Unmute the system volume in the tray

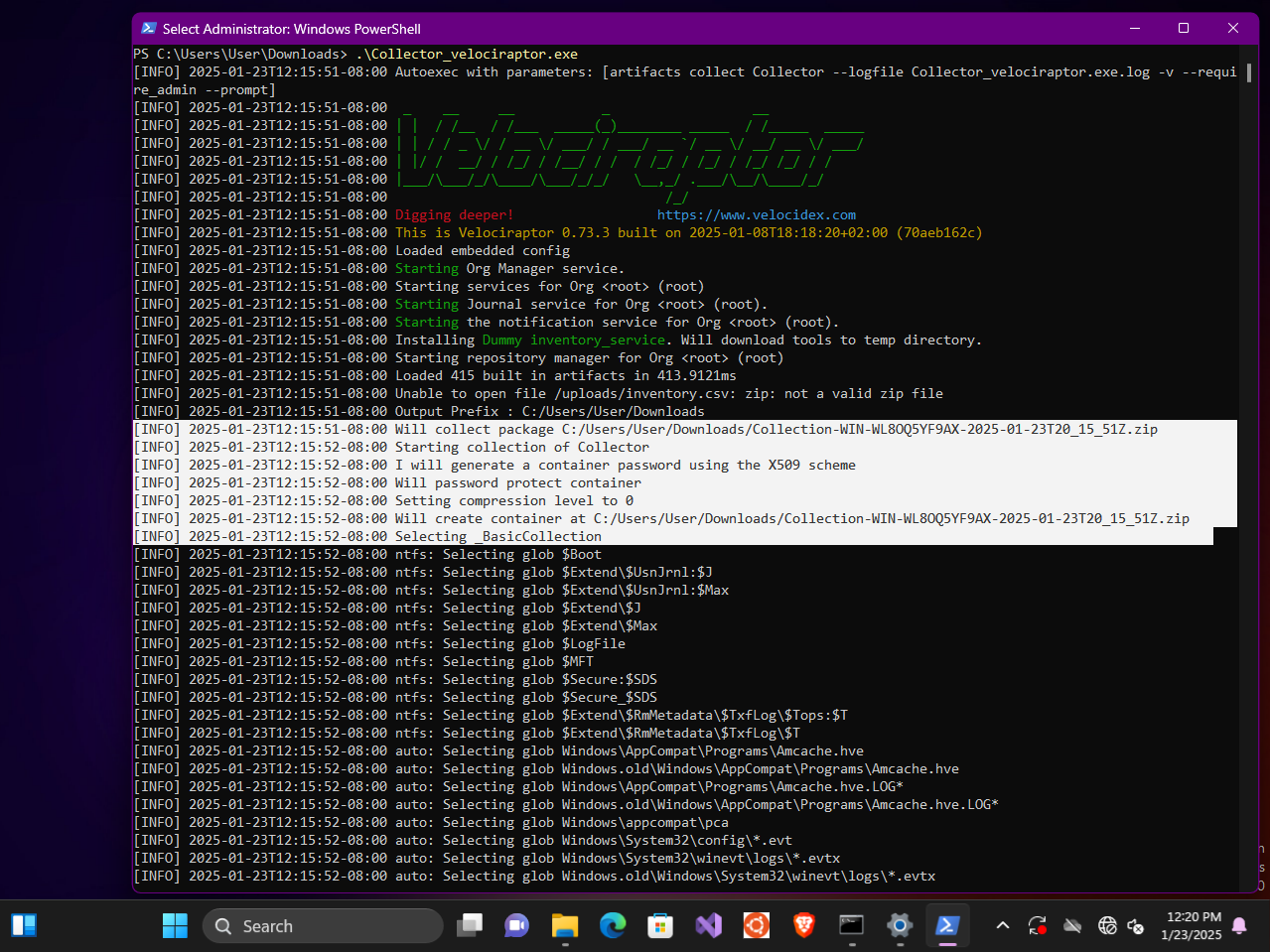coord(1135,925)
